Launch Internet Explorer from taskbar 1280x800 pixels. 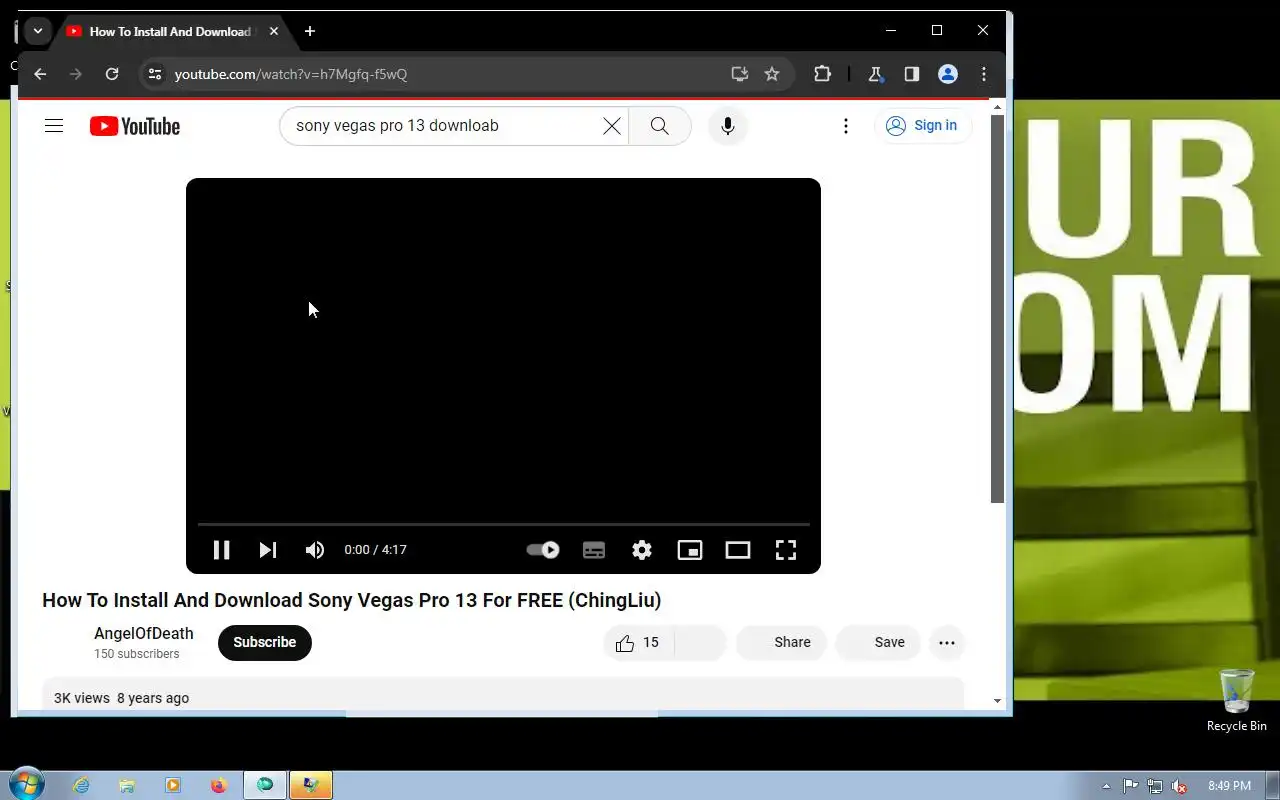pos(81,786)
